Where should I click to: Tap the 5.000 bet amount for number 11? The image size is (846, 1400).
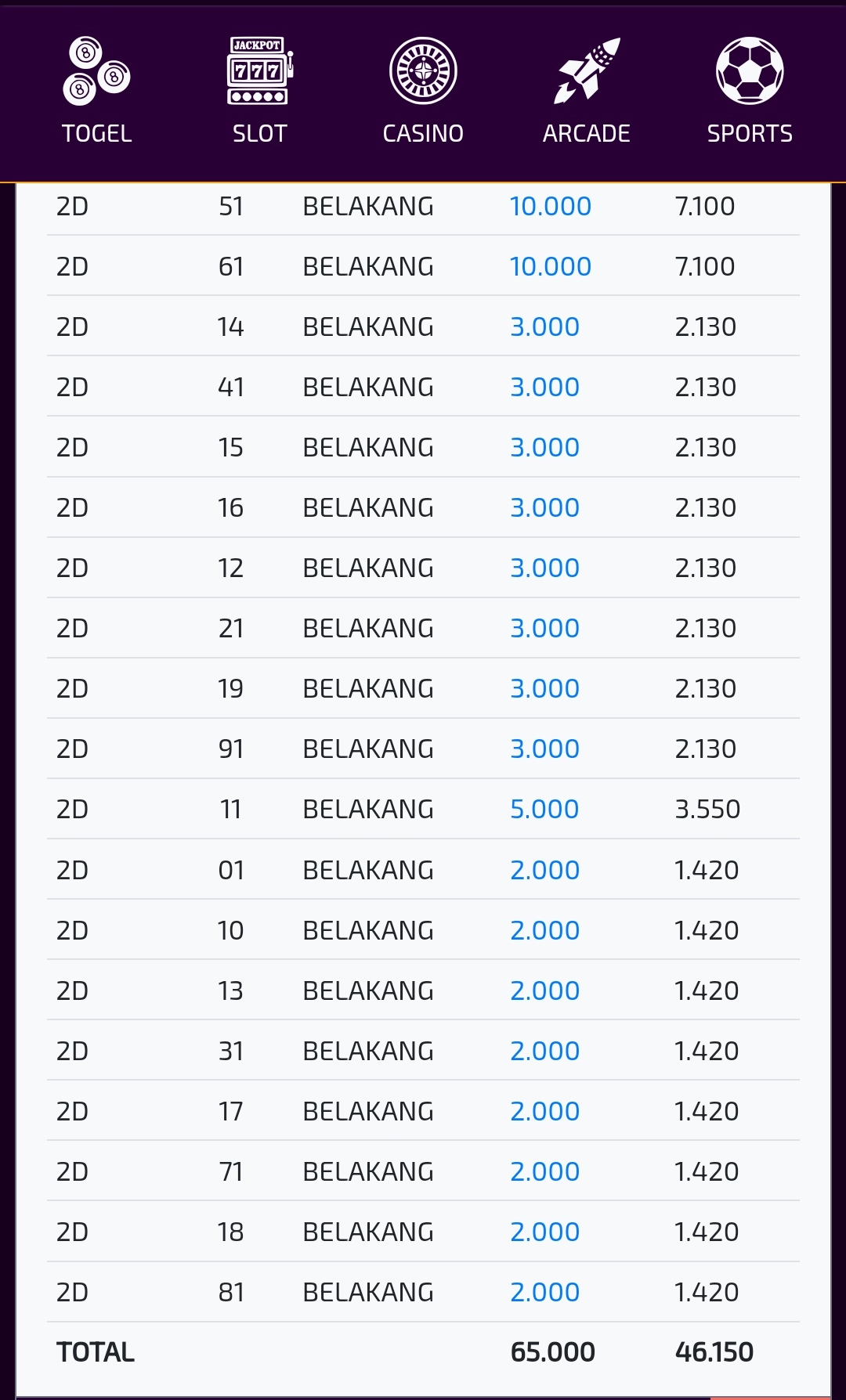click(544, 810)
